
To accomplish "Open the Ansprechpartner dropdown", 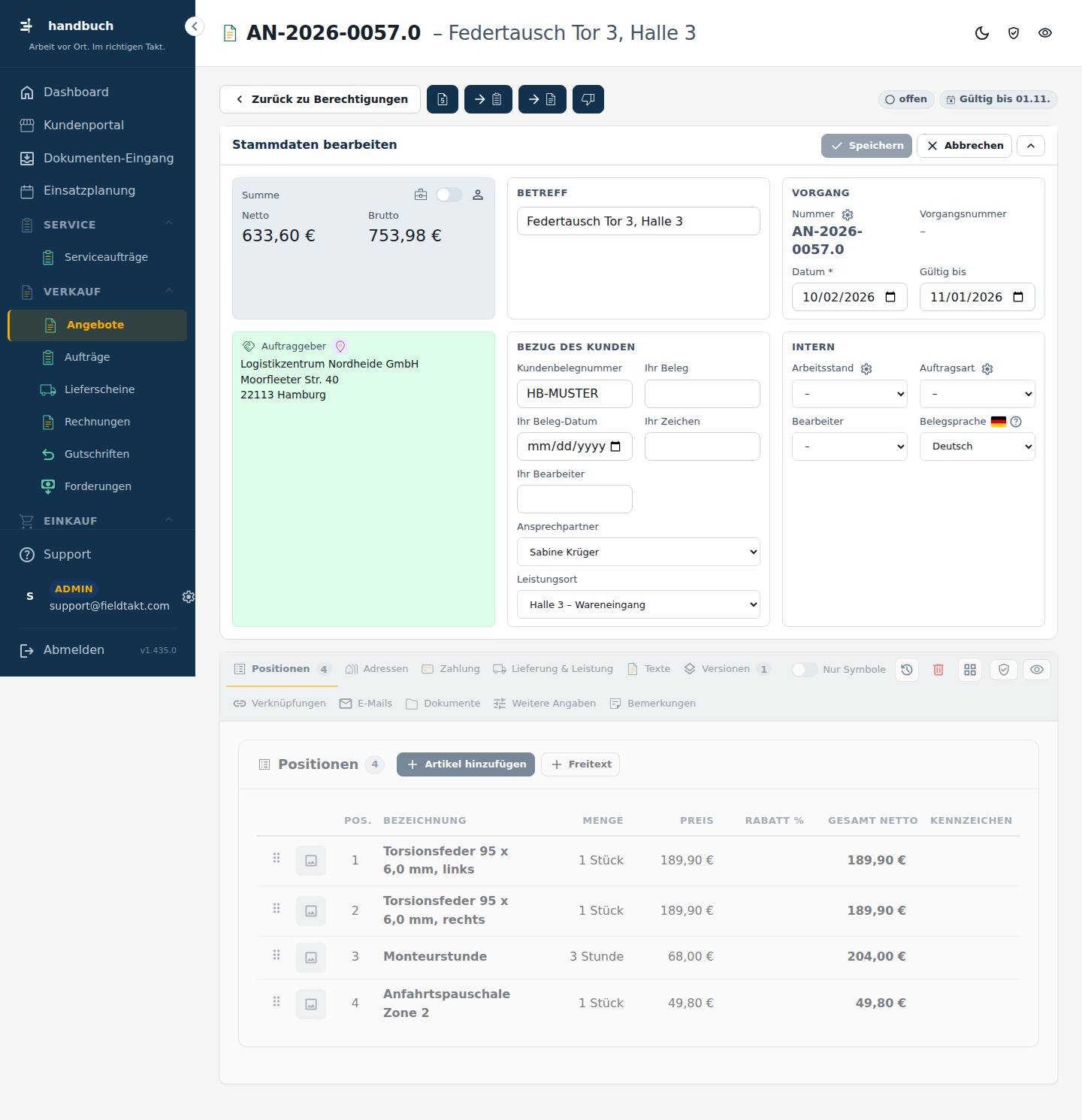I will (x=639, y=552).
